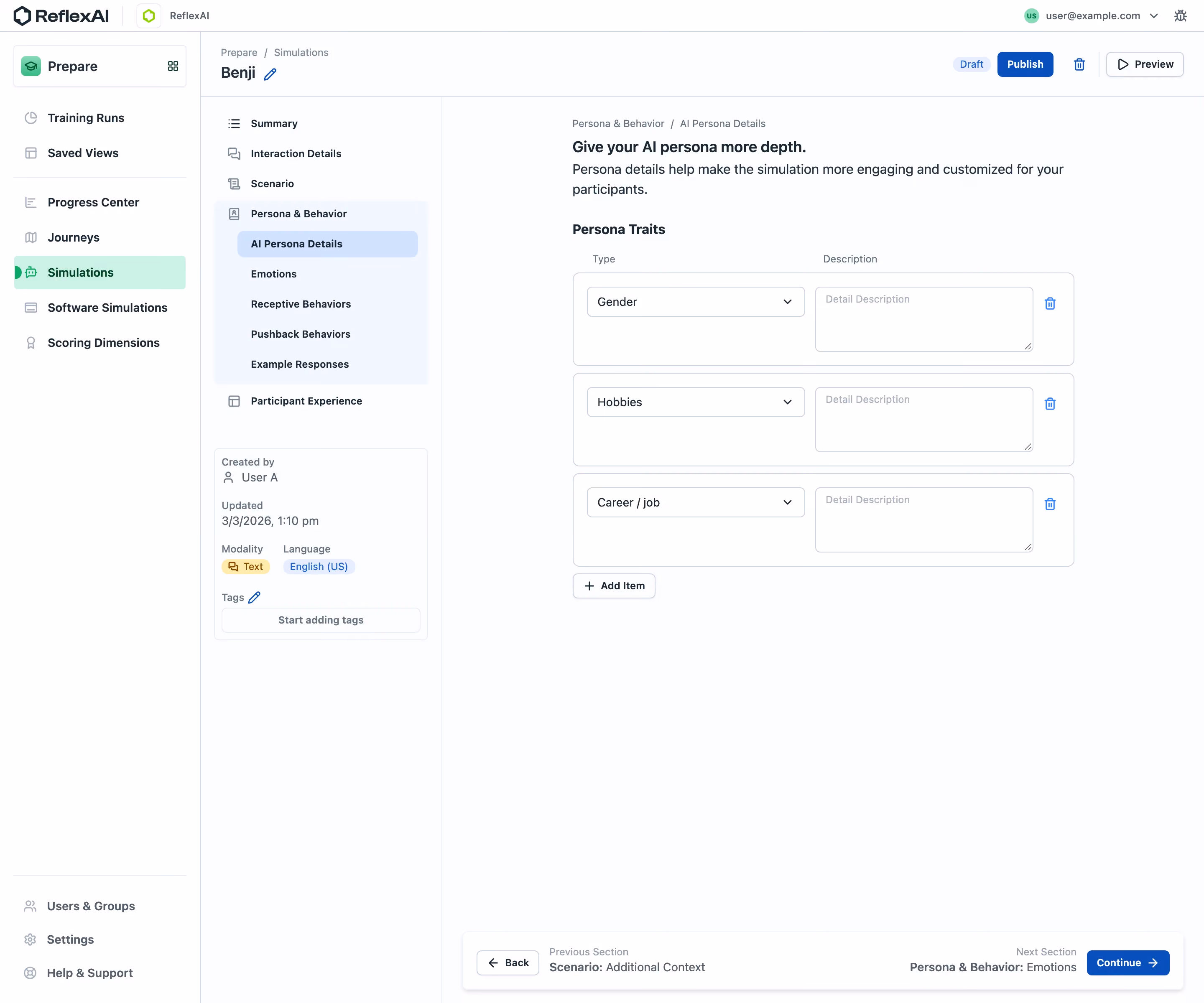Click the Preview button
Image resolution: width=1204 pixels, height=1003 pixels.
click(x=1145, y=64)
